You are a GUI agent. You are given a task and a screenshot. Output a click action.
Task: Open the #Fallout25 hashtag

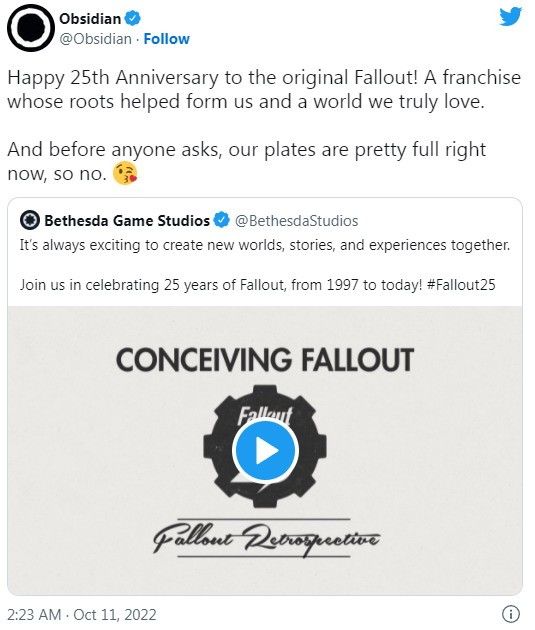(x=461, y=285)
